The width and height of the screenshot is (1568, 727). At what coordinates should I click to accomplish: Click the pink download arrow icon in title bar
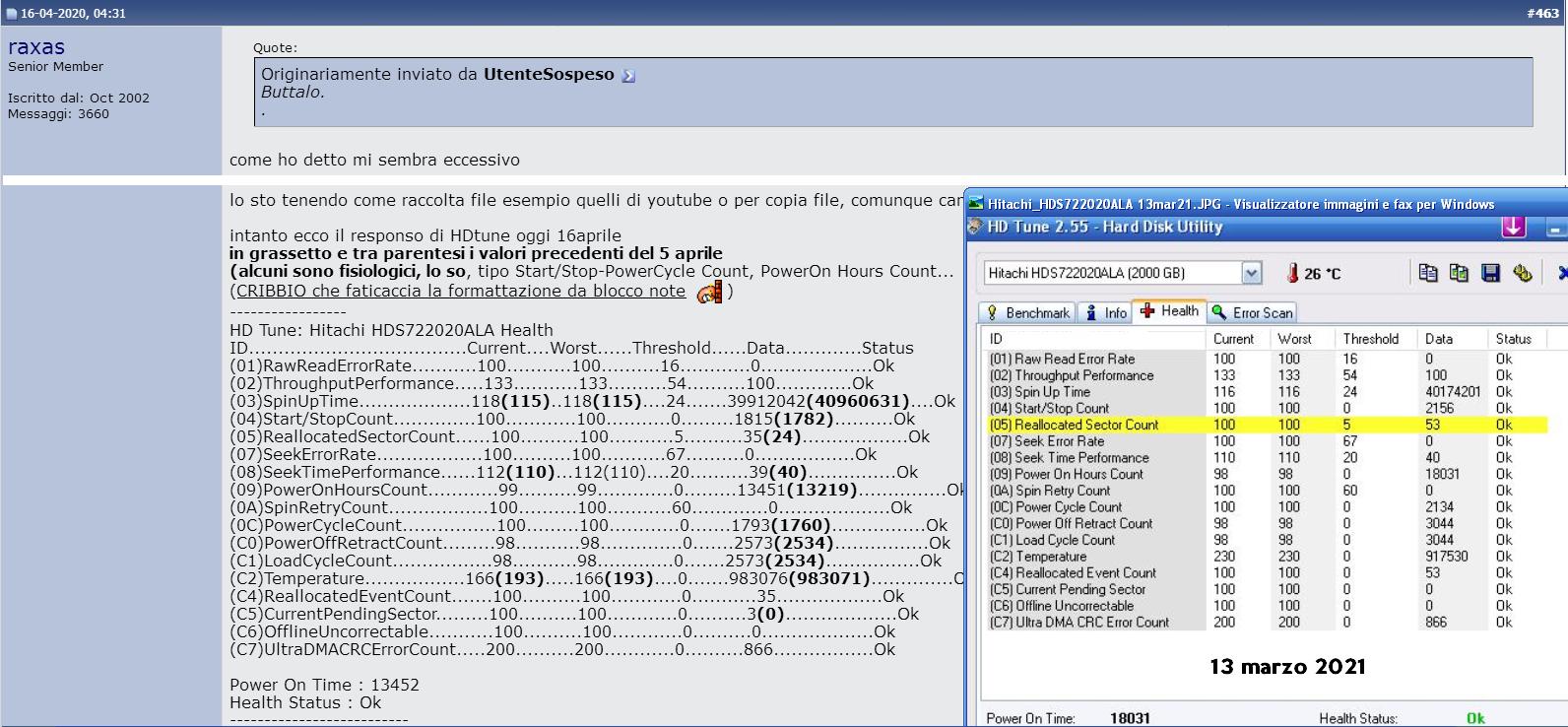(1514, 228)
